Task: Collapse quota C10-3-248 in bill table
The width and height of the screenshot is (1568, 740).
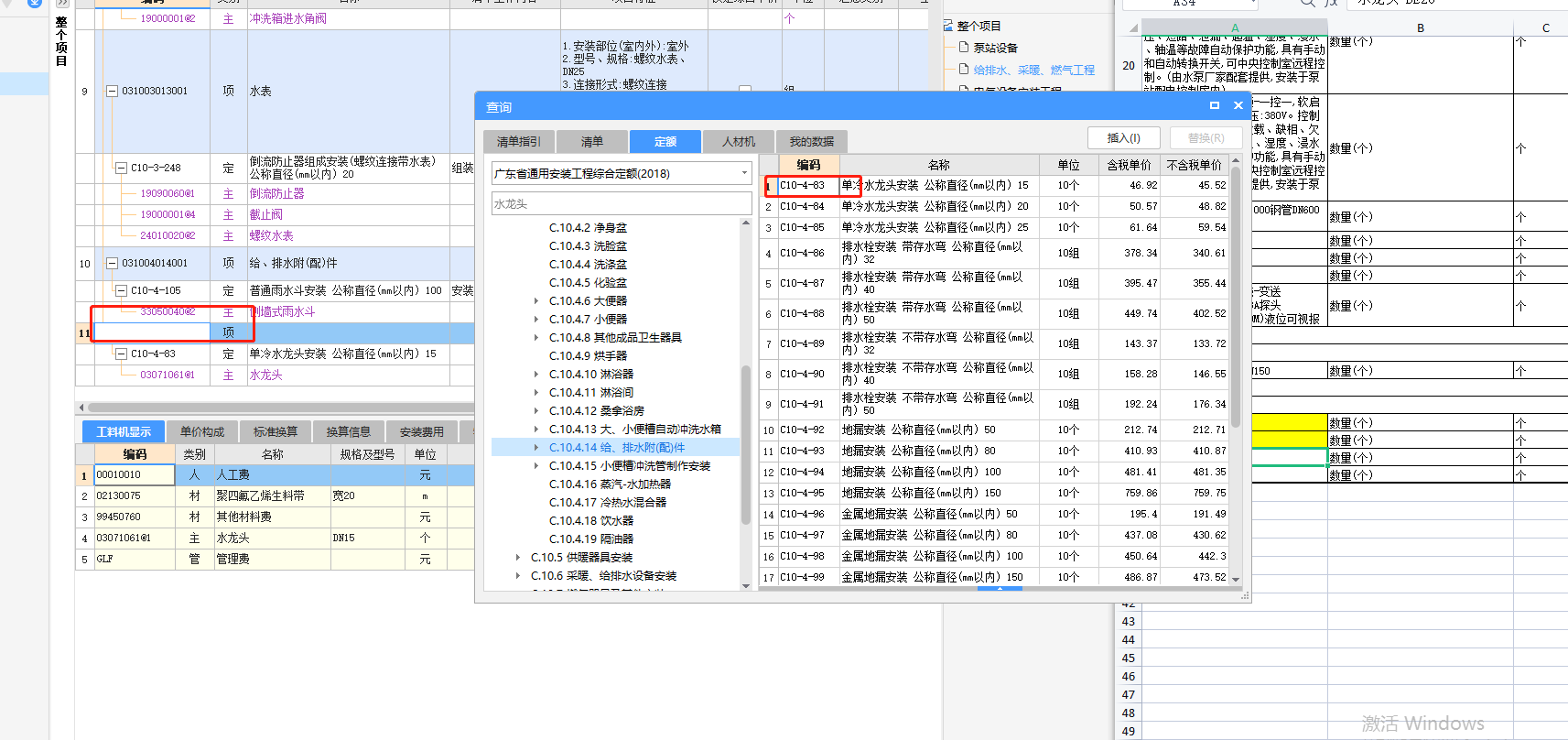Action: pyautogui.click(x=121, y=168)
